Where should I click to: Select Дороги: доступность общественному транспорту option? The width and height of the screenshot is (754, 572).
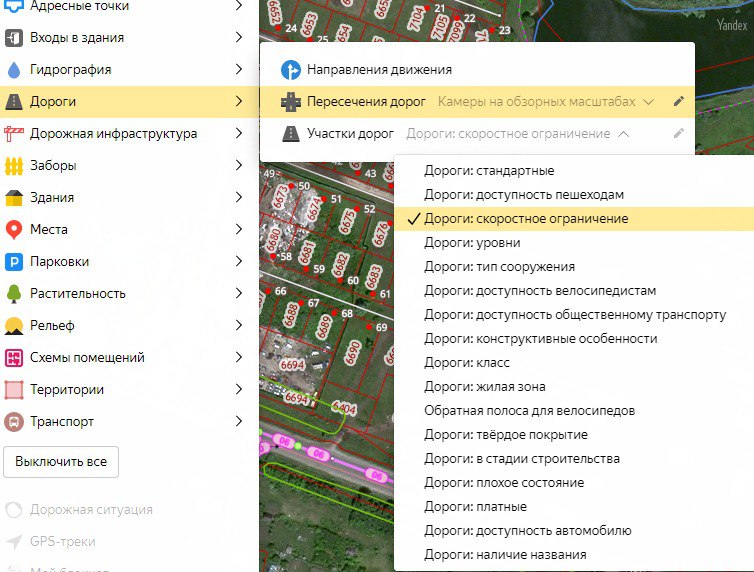[x=574, y=315]
